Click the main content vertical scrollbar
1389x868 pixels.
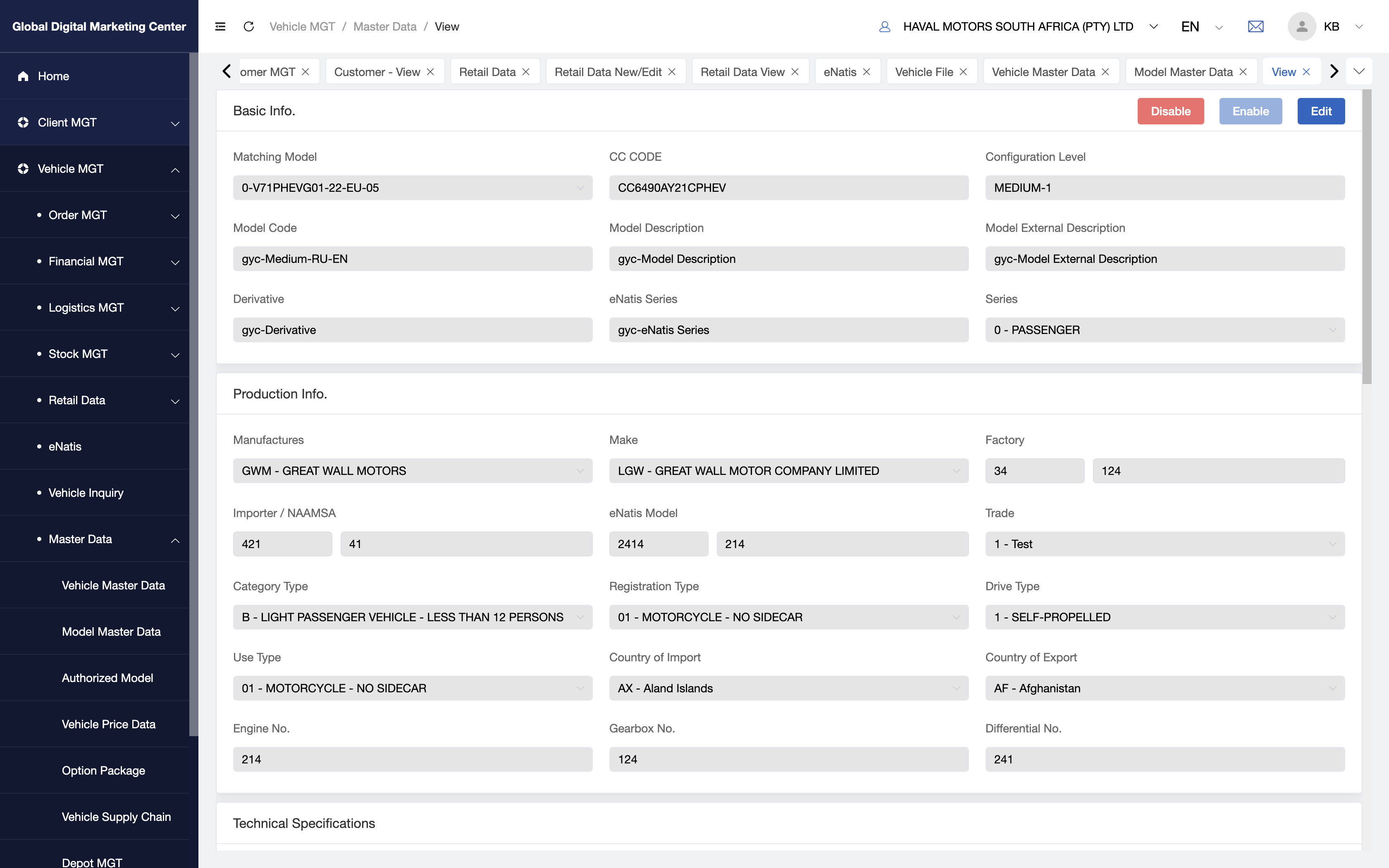click(1367, 236)
